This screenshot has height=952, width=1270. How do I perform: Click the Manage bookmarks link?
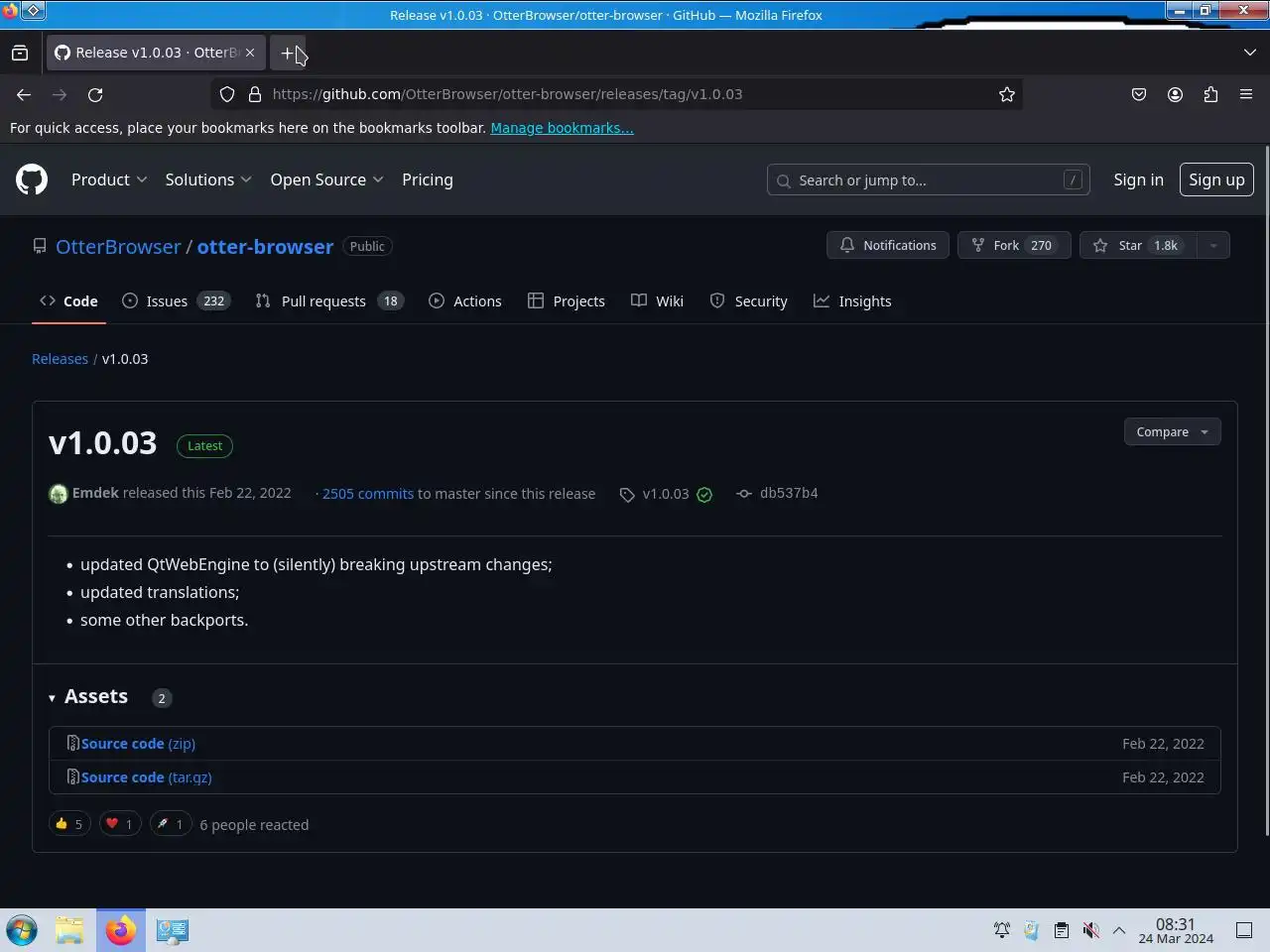562,128
